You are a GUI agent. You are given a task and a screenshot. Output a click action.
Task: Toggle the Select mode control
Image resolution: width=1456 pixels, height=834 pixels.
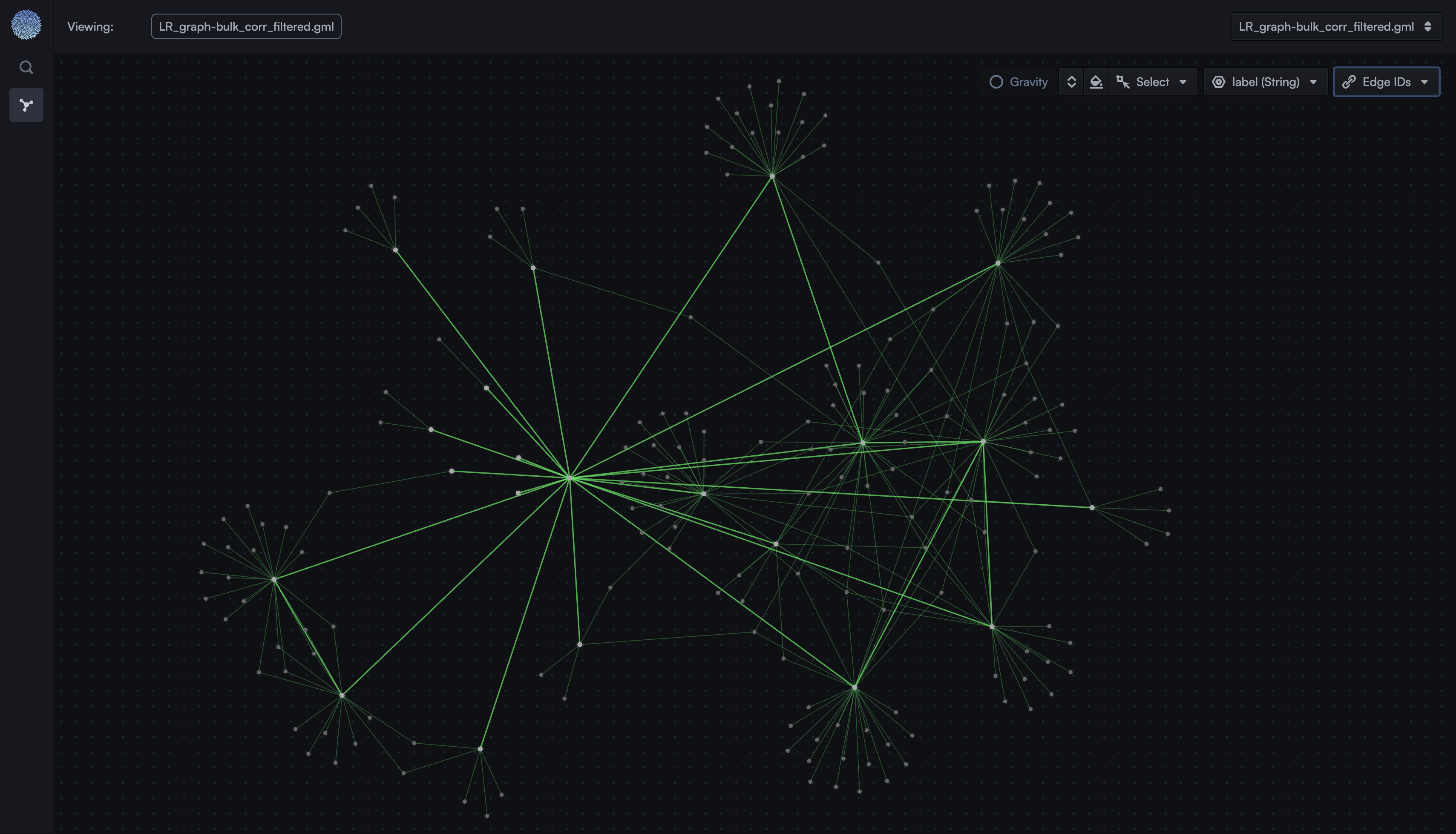click(x=1152, y=81)
